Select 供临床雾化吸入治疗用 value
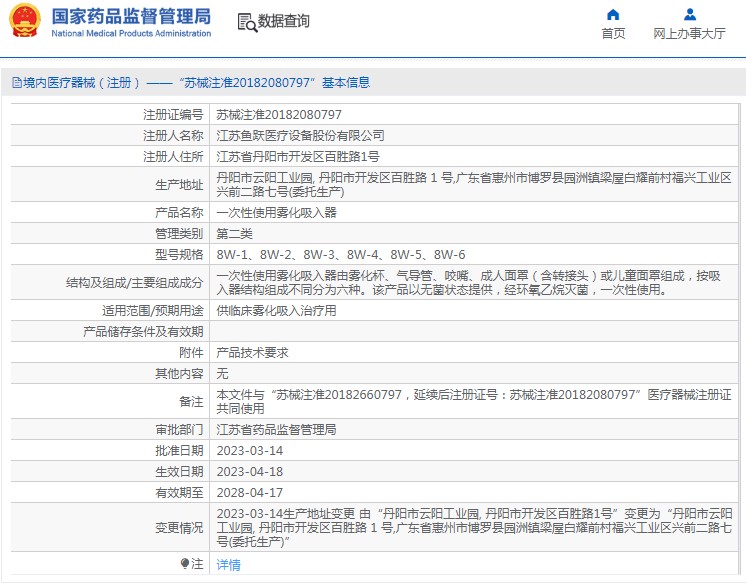Viewport: 746px width, 585px height. click(x=276, y=311)
